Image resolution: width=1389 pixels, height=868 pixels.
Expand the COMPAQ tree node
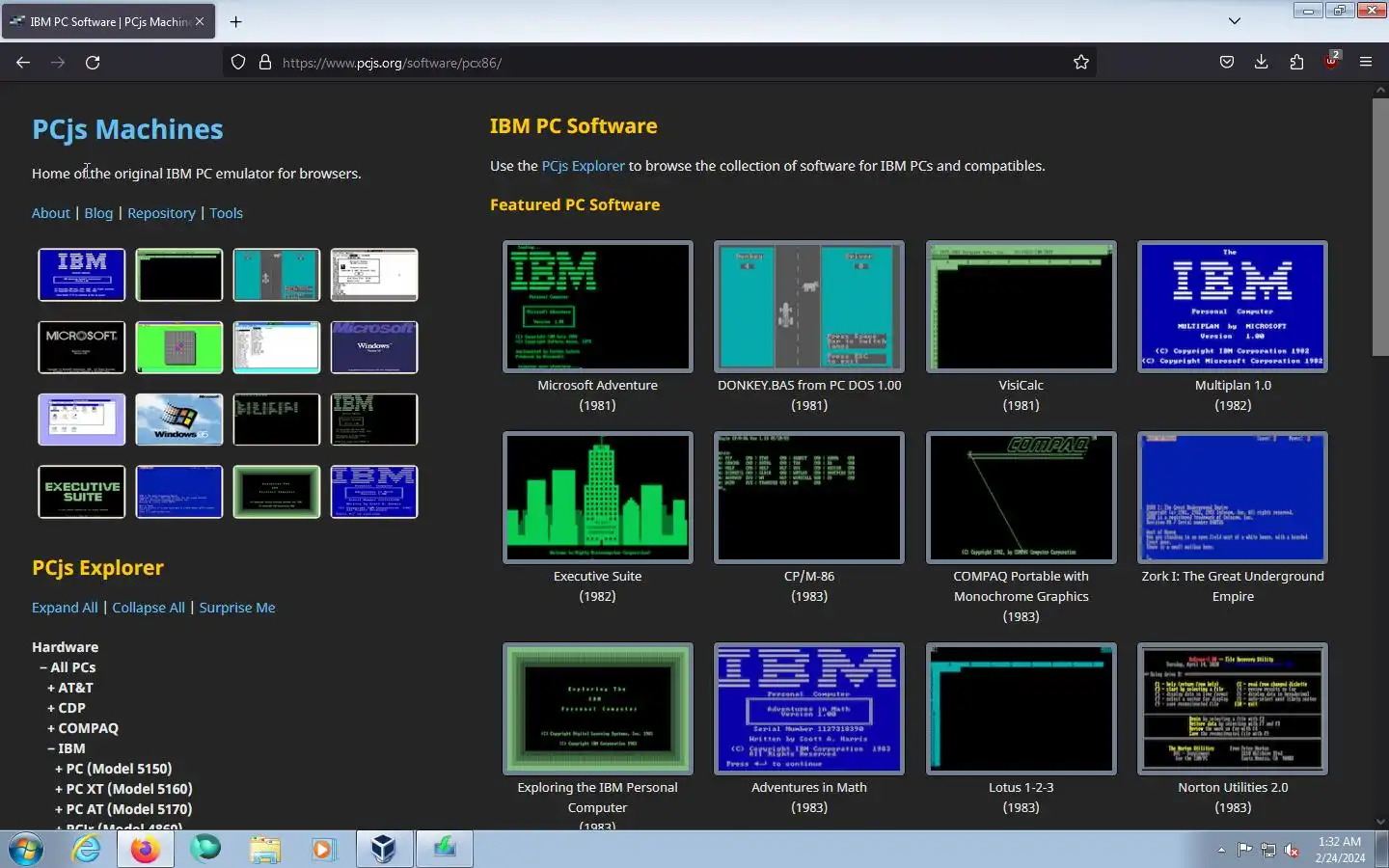click(x=83, y=728)
